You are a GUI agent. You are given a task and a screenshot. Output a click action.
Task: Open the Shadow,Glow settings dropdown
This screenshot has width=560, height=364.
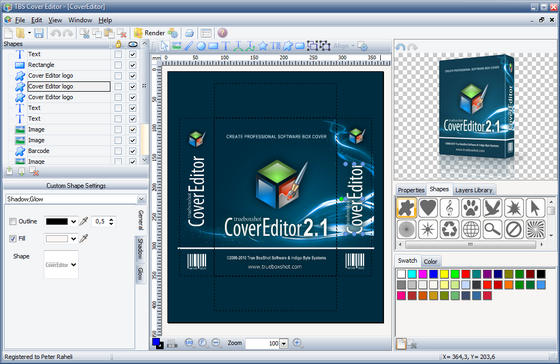coord(141,199)
